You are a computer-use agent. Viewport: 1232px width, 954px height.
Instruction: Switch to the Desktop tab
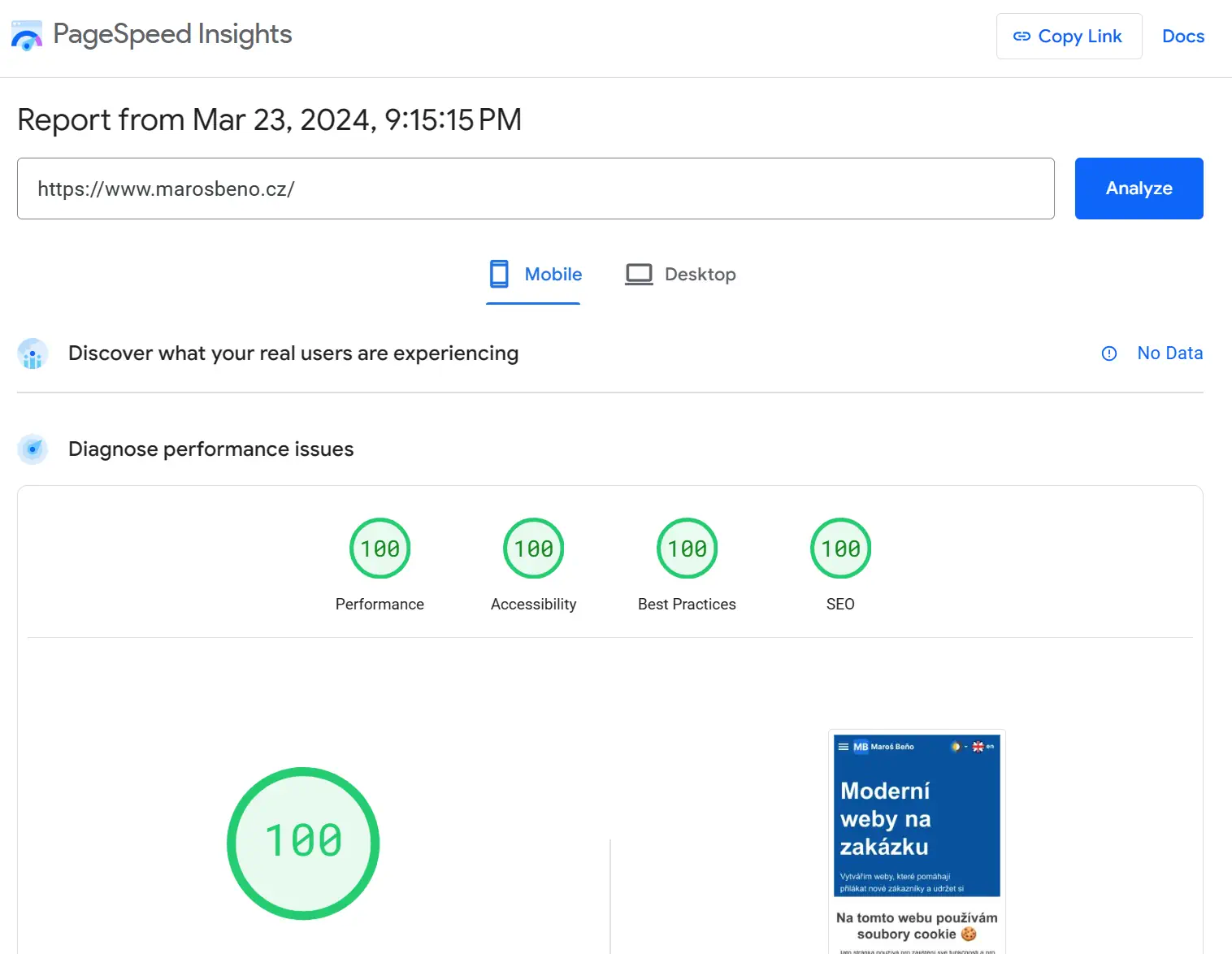pyautogui.click(x=700, y=275)
